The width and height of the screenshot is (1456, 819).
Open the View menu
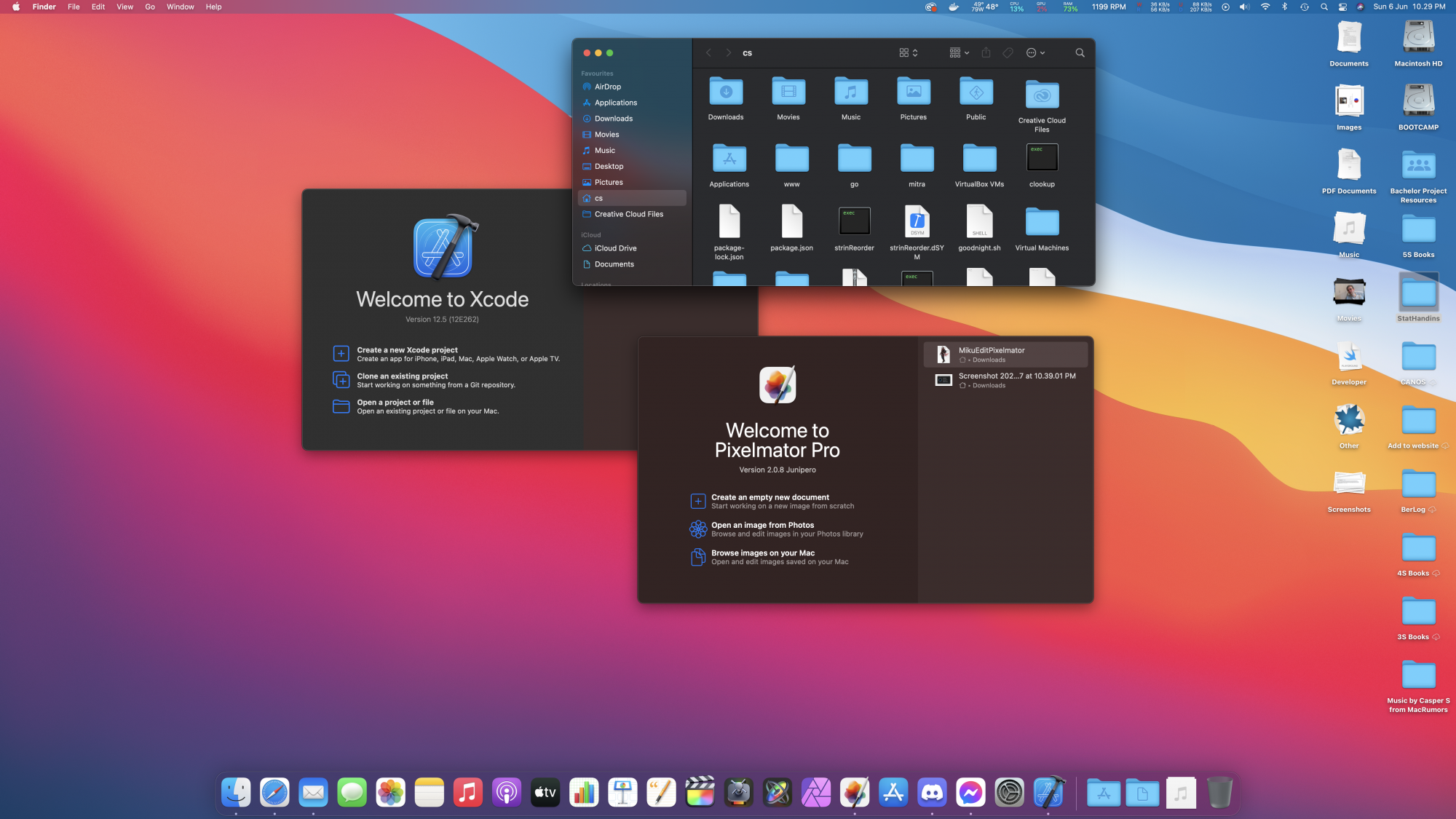(125, 7)
